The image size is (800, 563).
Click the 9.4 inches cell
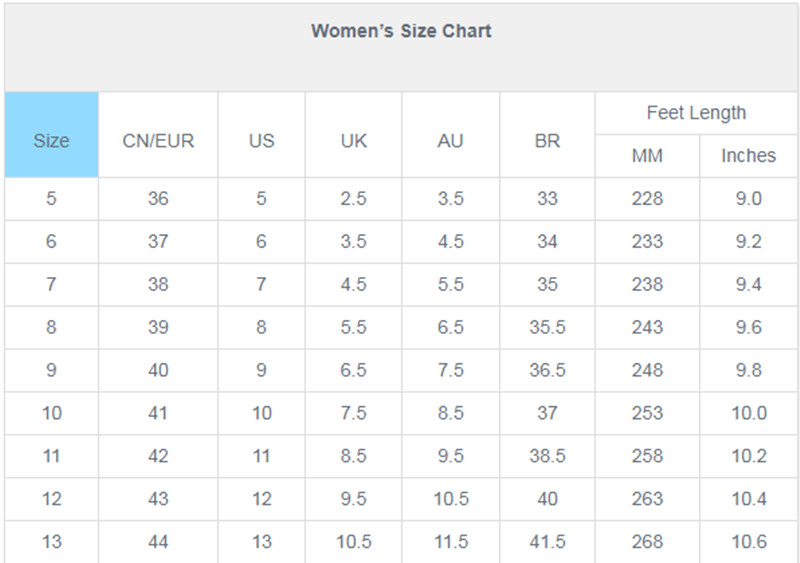tap(748, 285)
